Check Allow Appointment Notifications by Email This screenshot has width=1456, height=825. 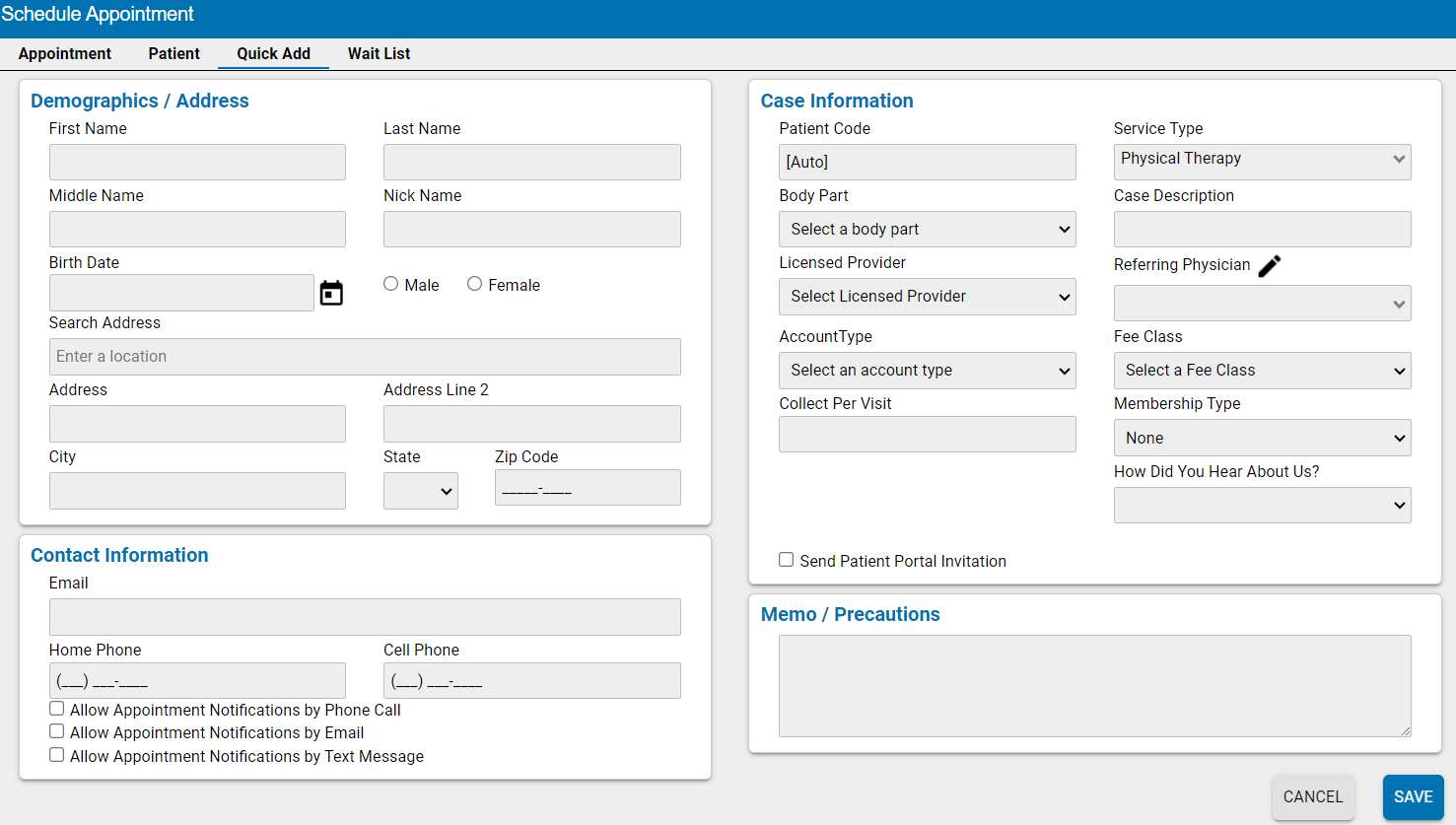point(56,731)
